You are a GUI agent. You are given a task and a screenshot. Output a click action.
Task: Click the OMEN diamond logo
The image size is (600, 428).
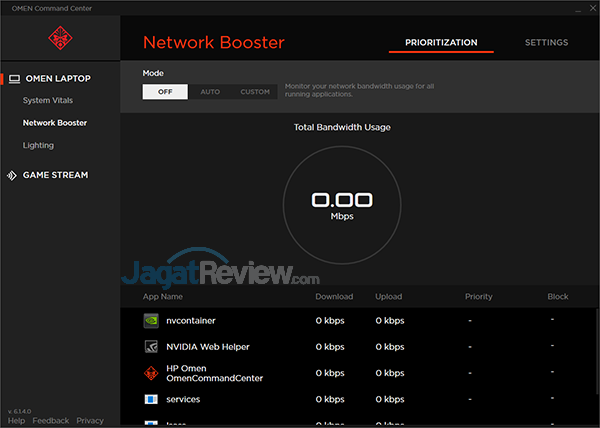click(x=59, y=38)
